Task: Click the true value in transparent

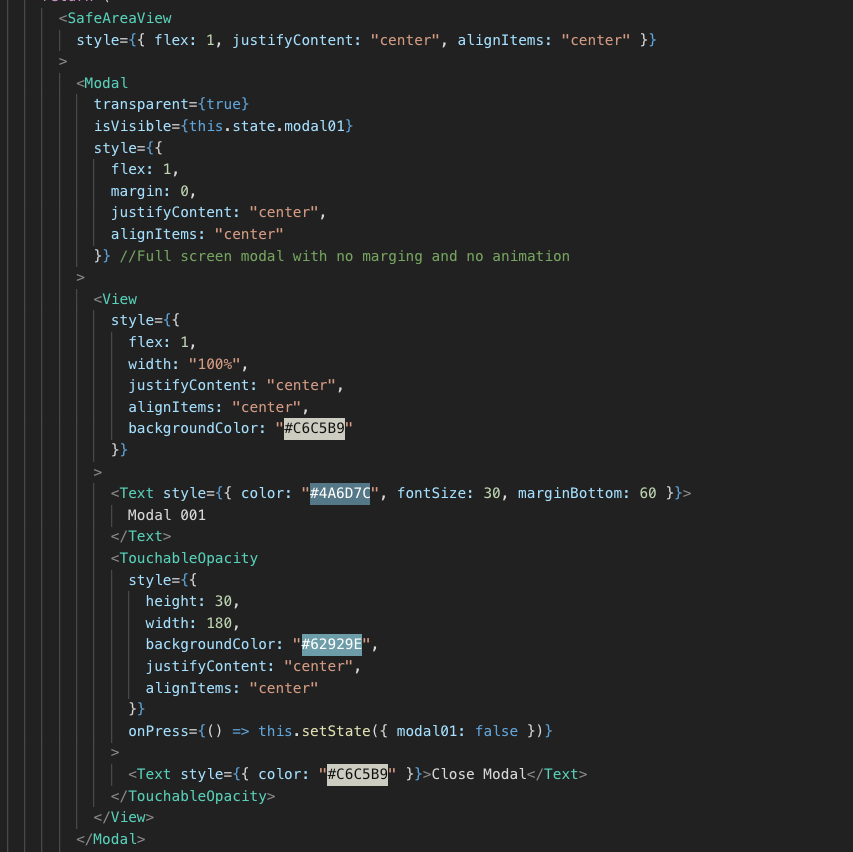Action: [x=223, y=104]
